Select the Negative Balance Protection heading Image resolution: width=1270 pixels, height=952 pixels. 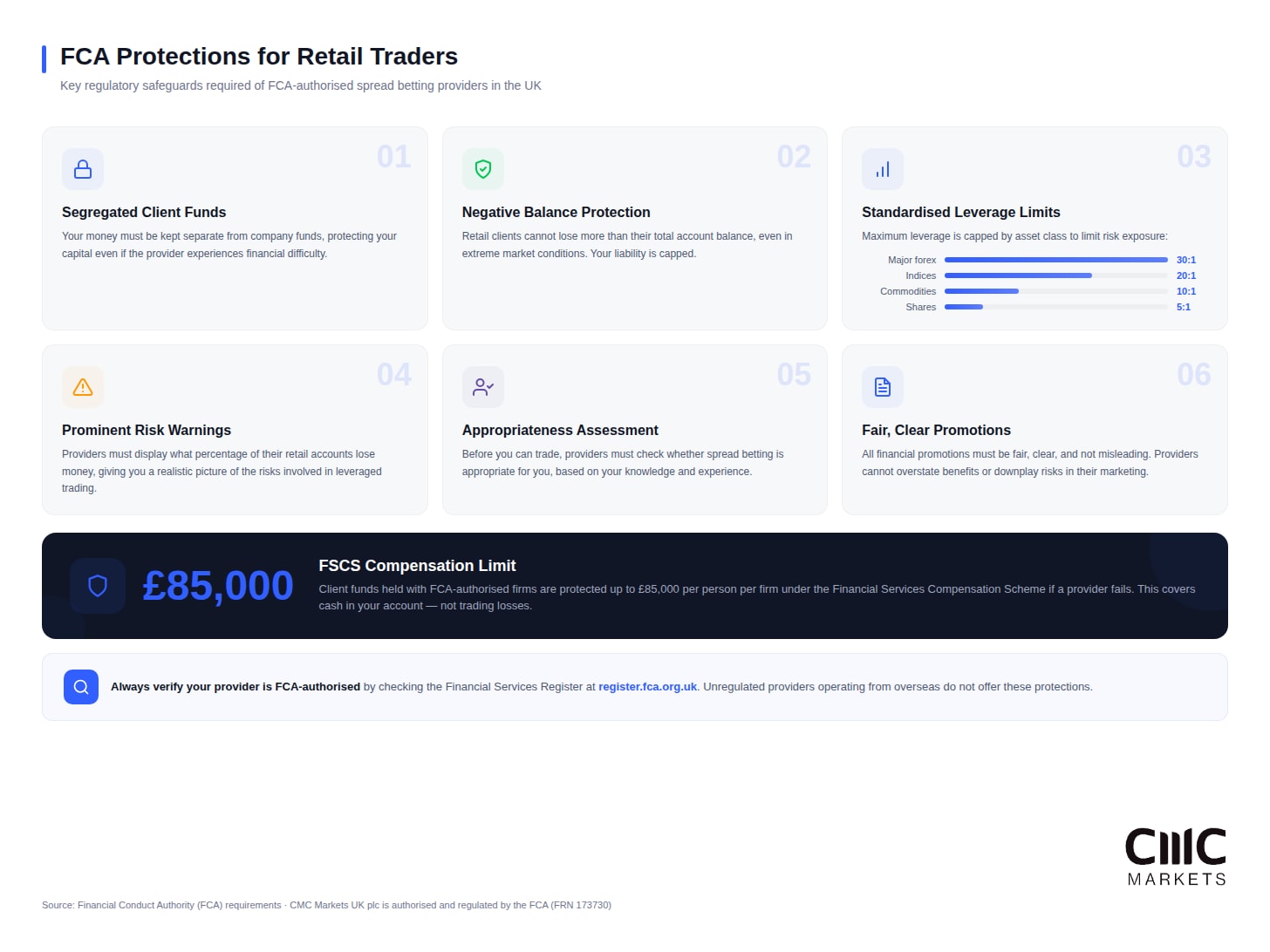556,212
